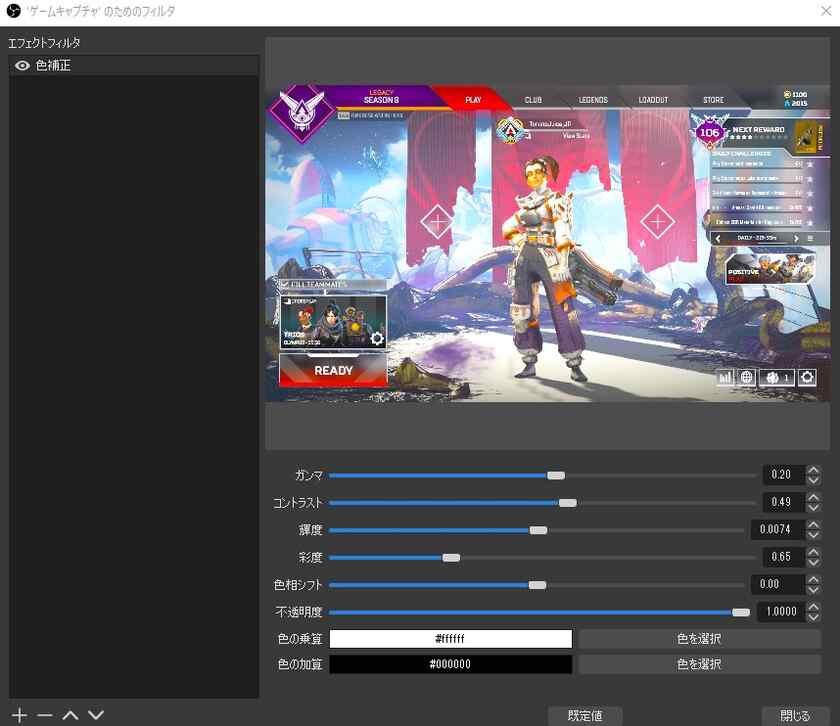Adjust the ガンマ slider
The height and width of the screenshot is (726, 840).
pos(556,475)
